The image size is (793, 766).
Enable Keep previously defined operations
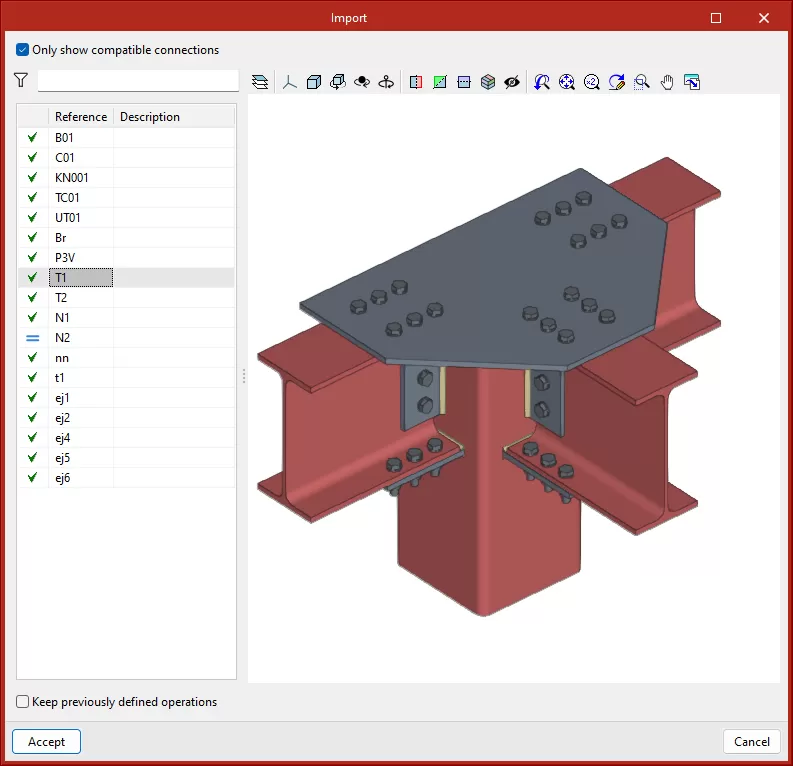point(23,702)
